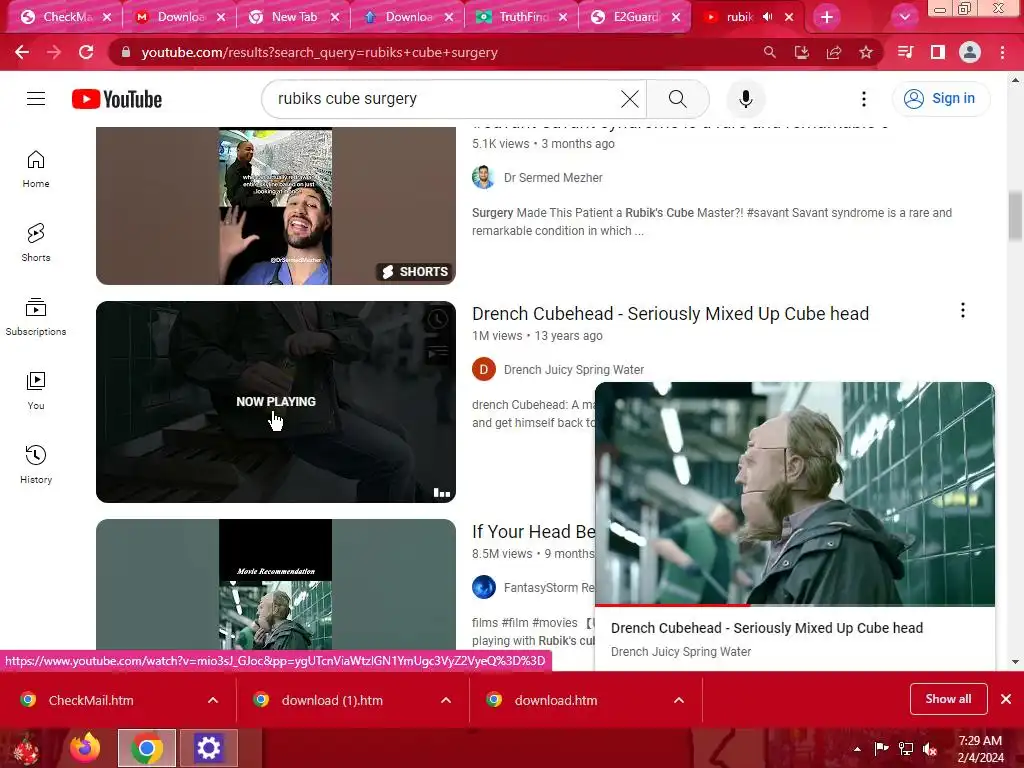Open a new tab with plus button
This screenshot has width=1024, height=768.
pos(827,17)
